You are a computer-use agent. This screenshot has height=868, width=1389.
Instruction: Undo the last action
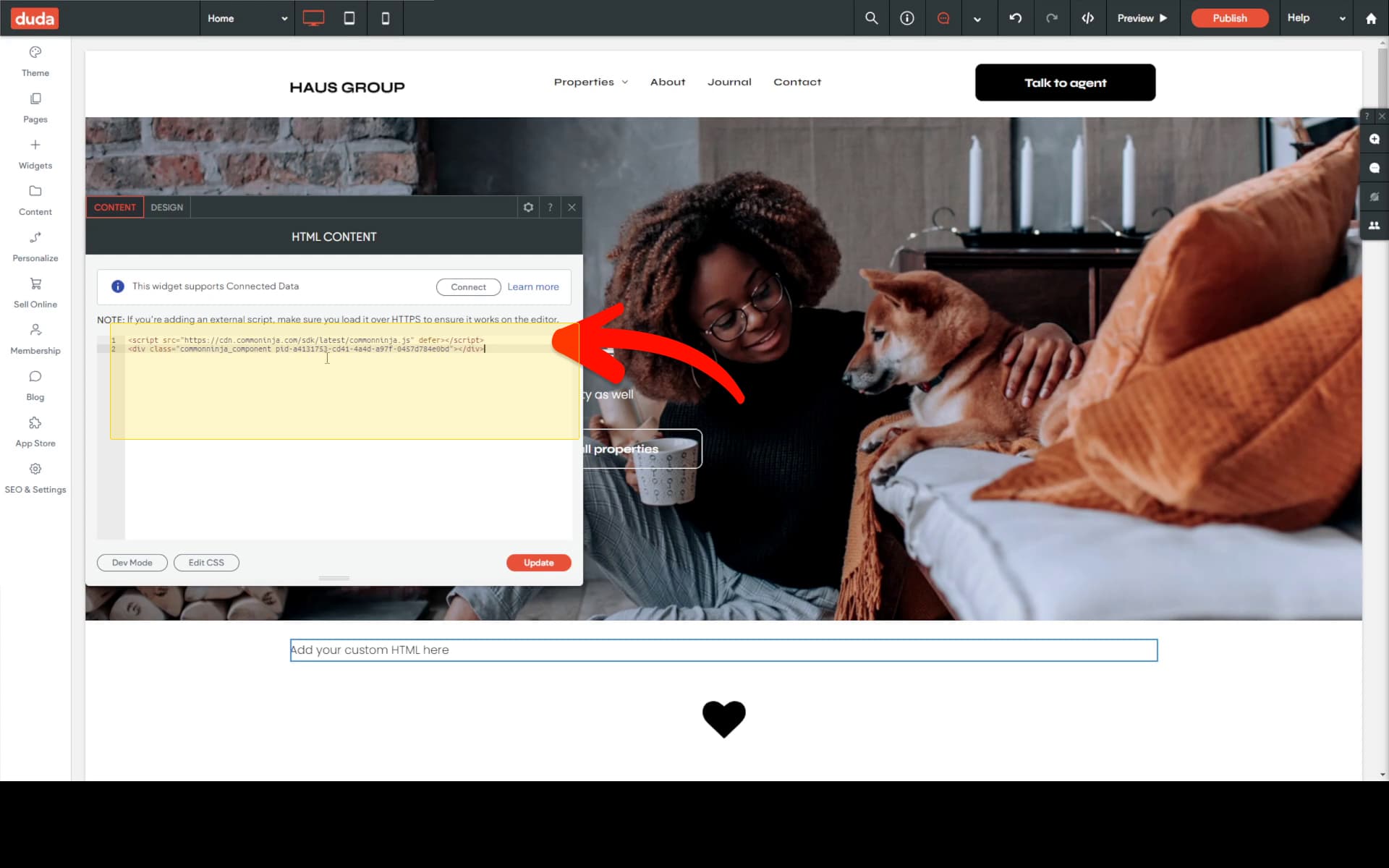(1015, 18)
